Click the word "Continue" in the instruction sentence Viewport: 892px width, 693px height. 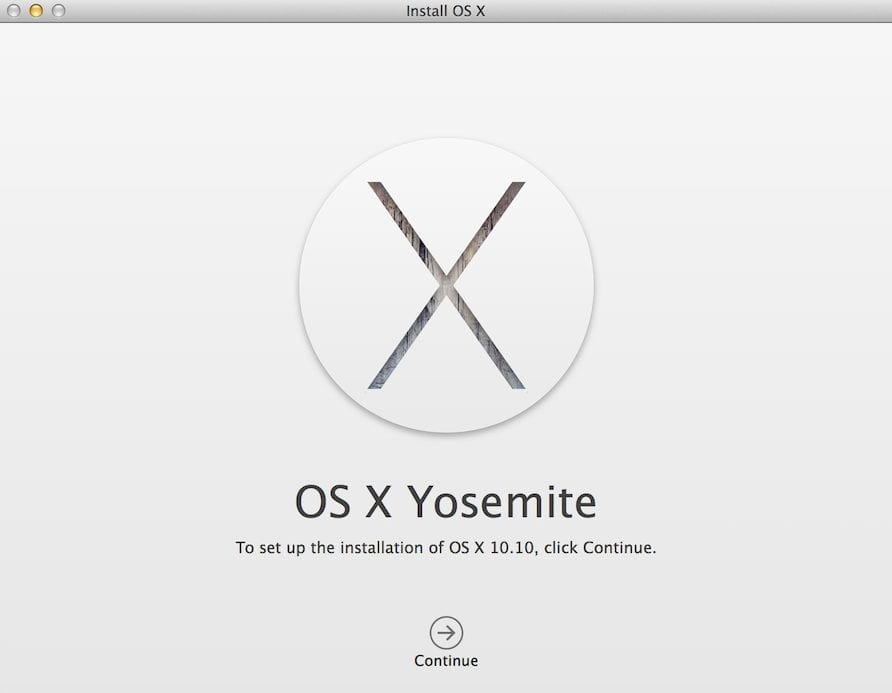[x=617, y=548]
